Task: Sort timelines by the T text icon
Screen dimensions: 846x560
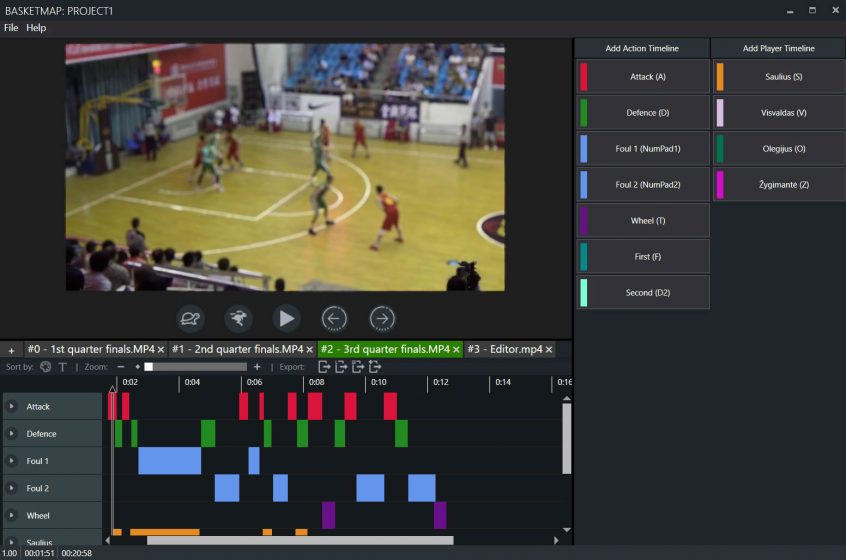Action: point(63,367)
